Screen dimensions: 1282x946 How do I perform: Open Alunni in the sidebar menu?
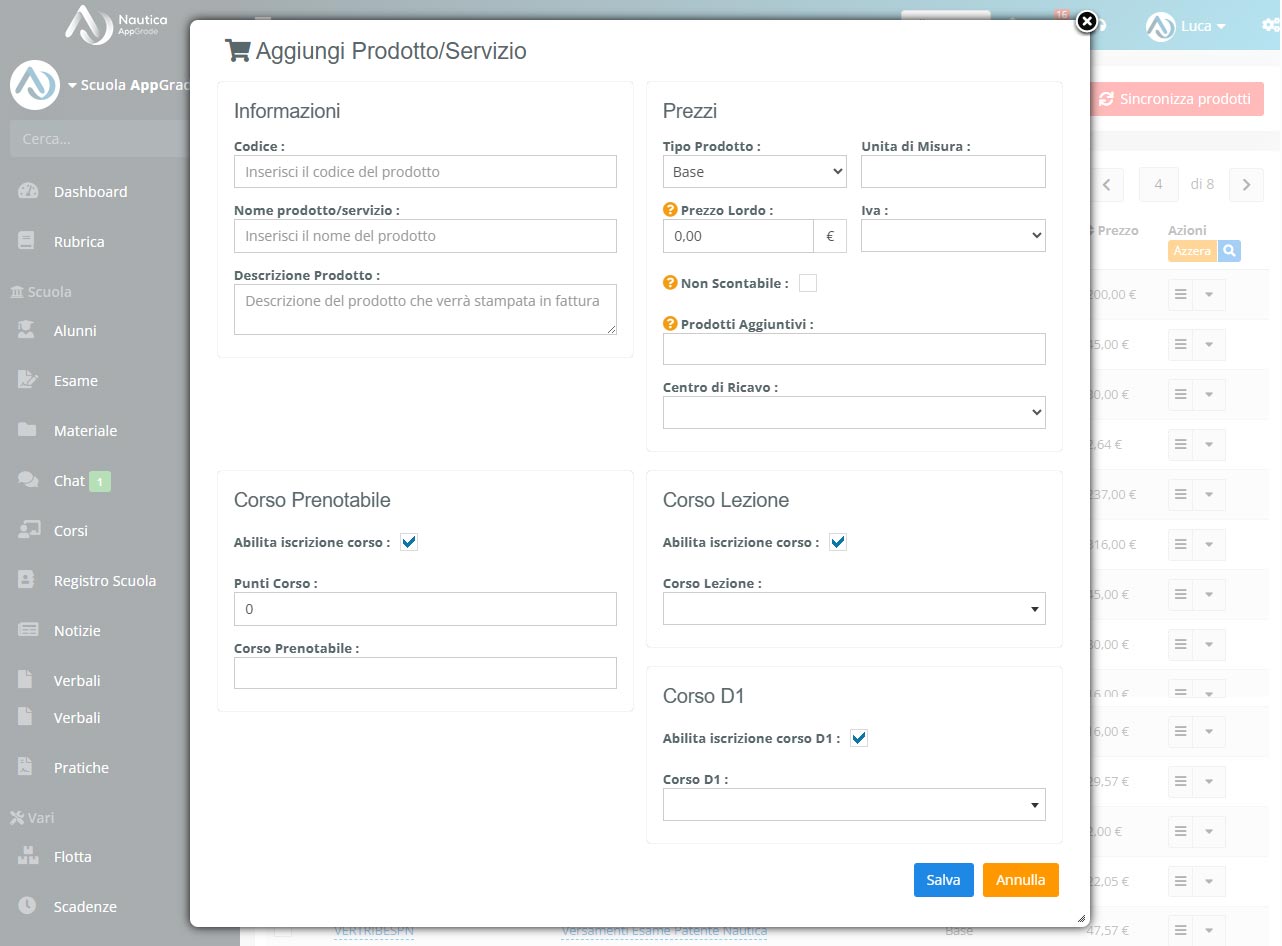tap(75, 331)
